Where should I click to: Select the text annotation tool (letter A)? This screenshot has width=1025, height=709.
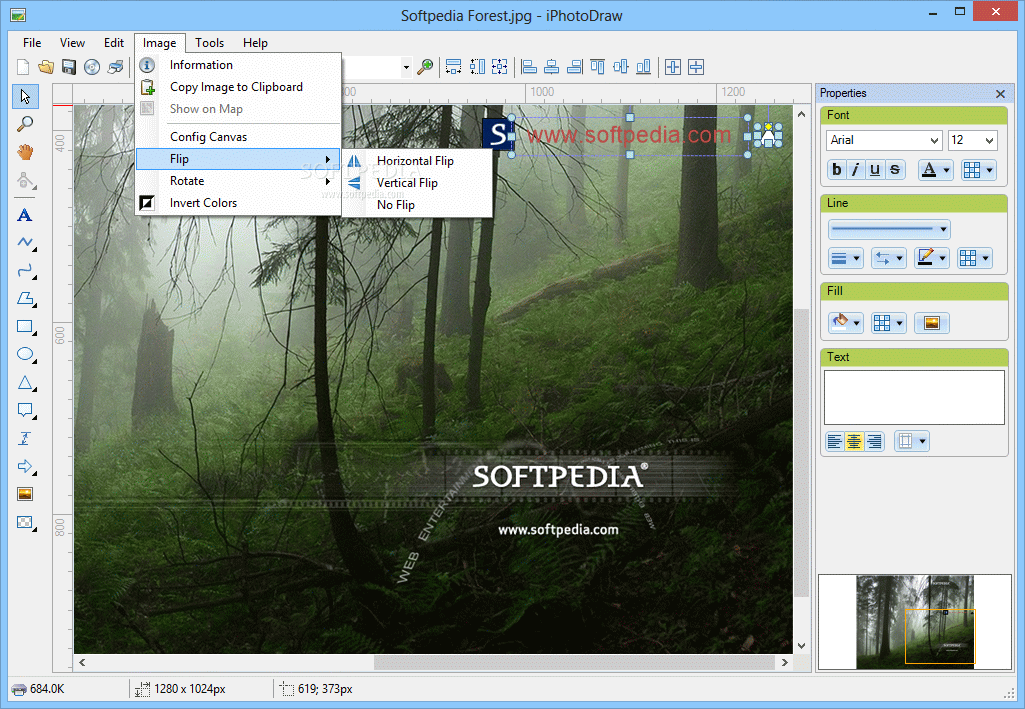coord(25,215)
